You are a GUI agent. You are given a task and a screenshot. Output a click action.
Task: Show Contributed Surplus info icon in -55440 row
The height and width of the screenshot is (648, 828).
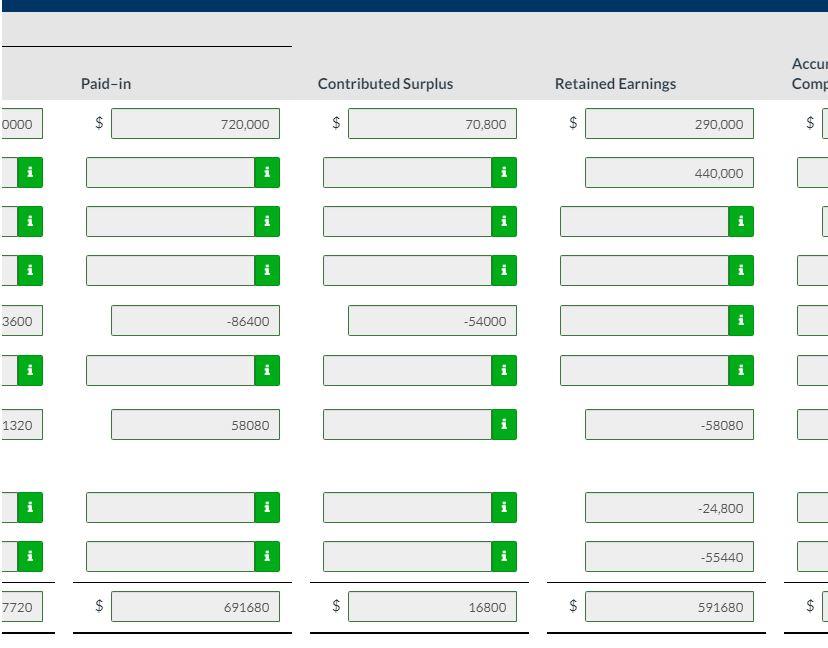click(x=504, y=556)
